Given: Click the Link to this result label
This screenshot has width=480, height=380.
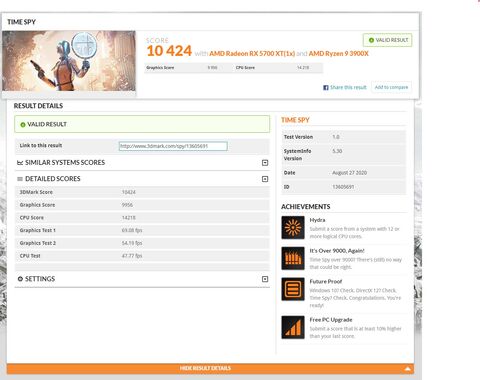Looking at the screenshot, I should tap(41, 145).
